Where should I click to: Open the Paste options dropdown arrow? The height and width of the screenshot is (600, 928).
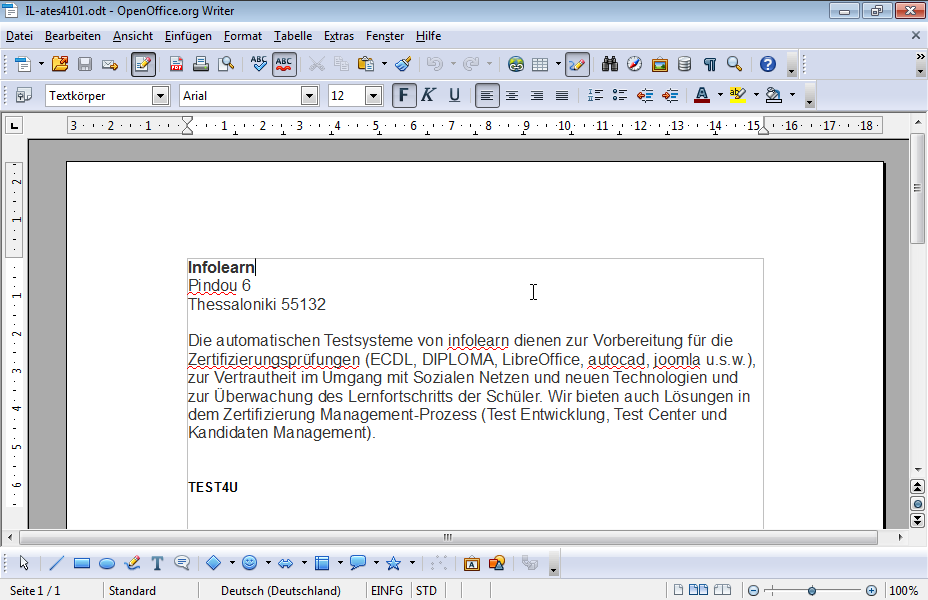pyautogui.click(x=384, y=63)
